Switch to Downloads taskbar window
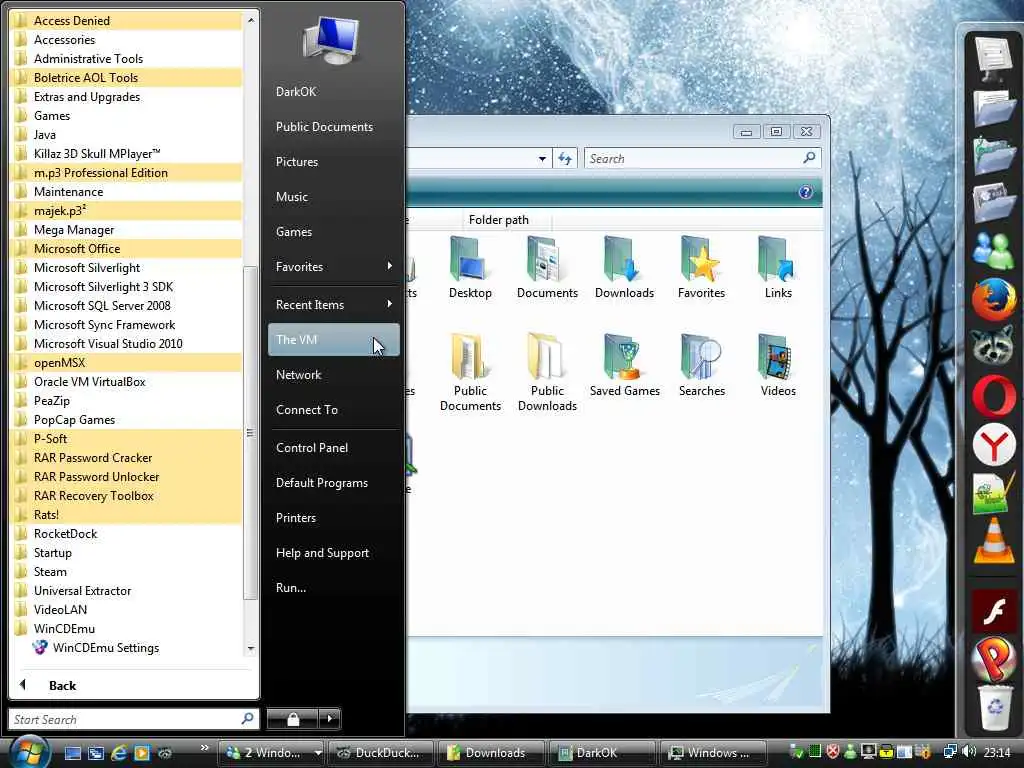This screenshot has height=768, width=1024. point(490,753)
